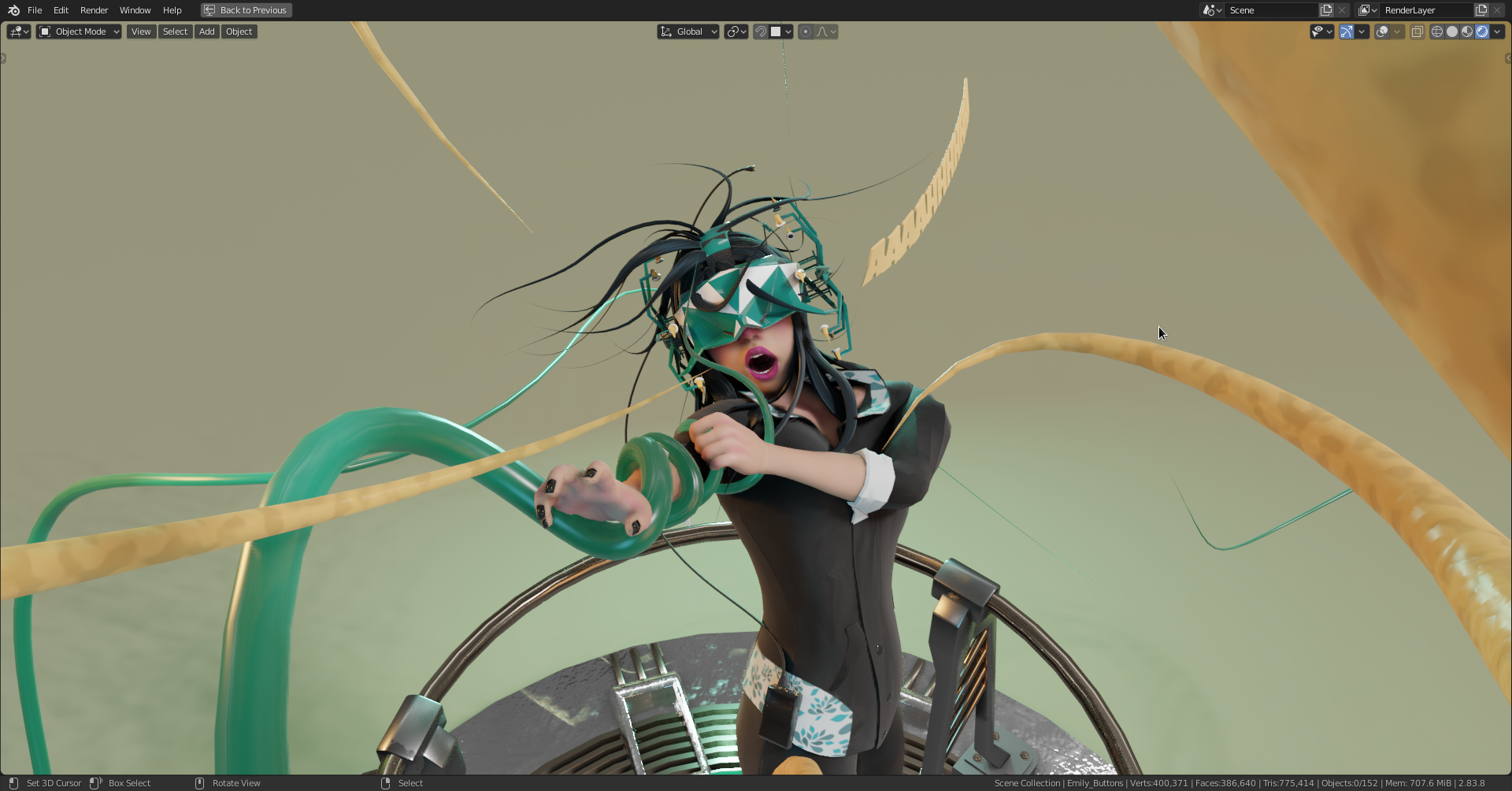Screen dimensions: 1512x791
Task: Open the Help menu
Action: click(x=172, y=10)
